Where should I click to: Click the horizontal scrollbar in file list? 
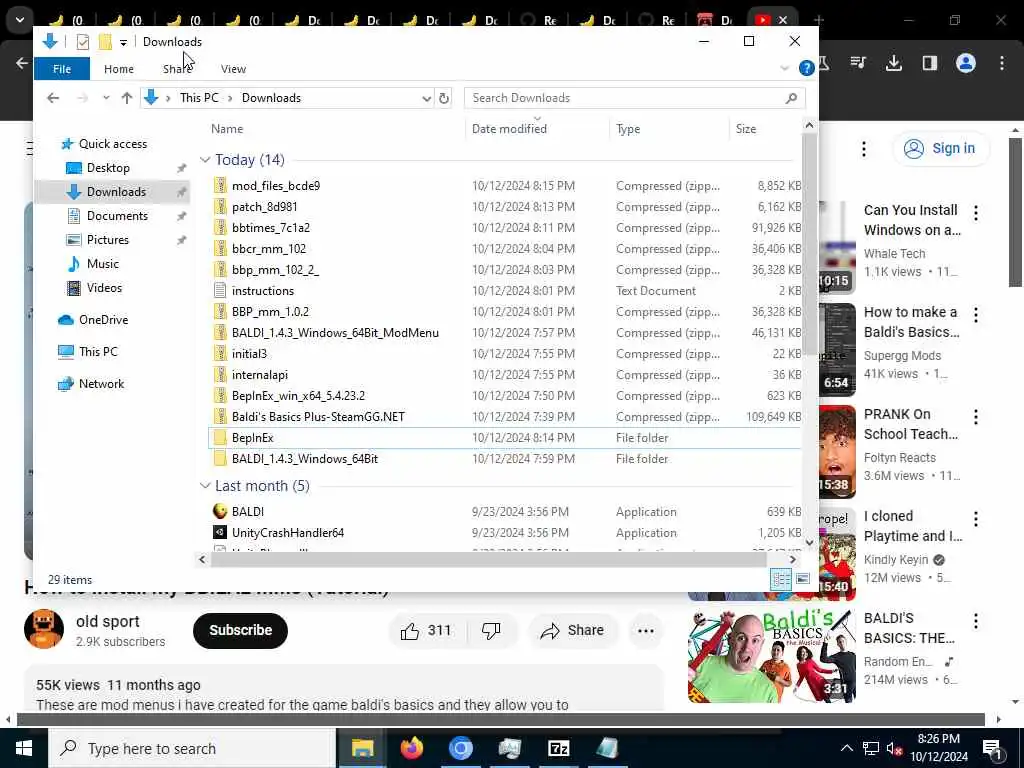point(488,560)
